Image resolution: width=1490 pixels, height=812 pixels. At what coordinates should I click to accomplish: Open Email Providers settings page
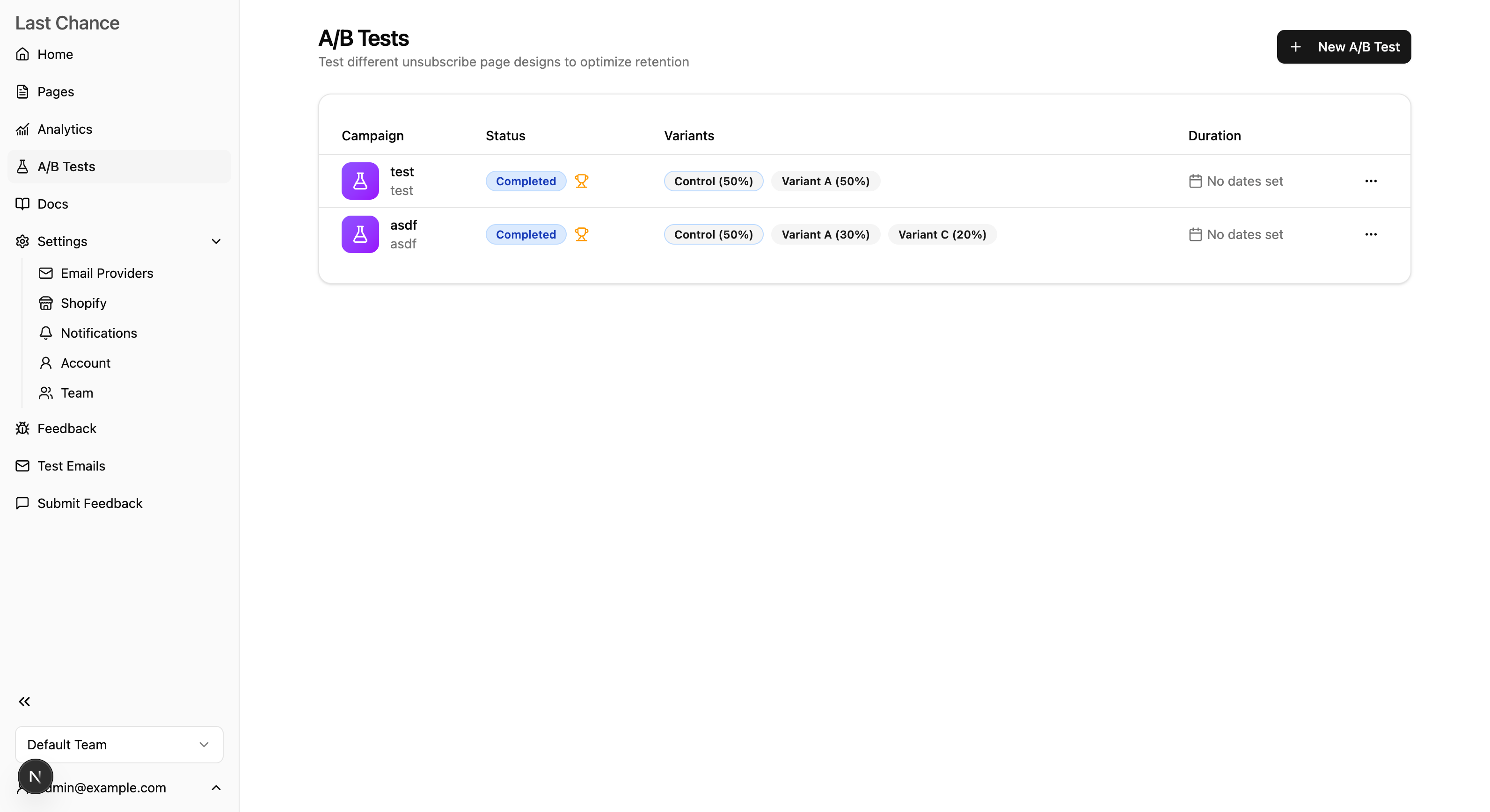[106, 273]
